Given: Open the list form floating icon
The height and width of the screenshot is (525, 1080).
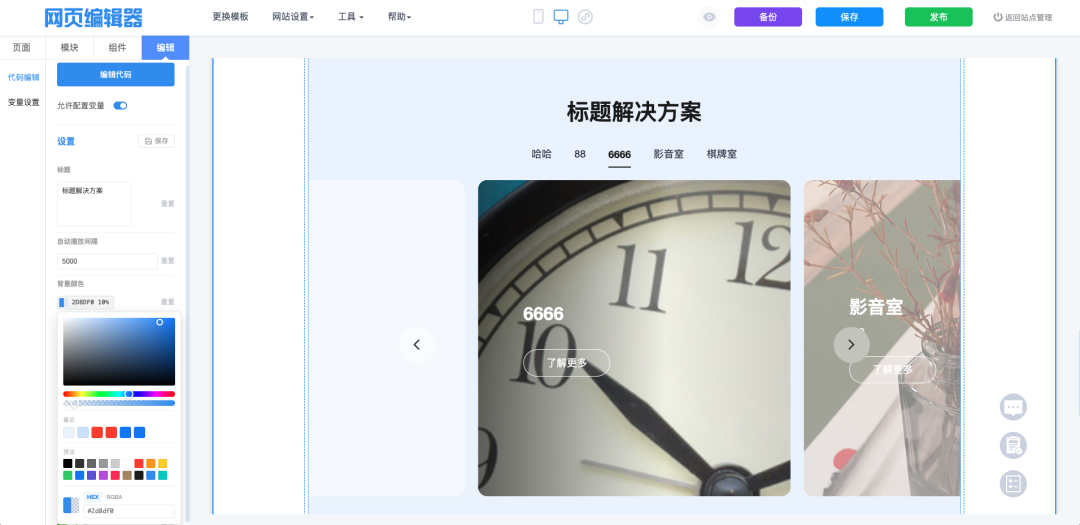Looking at the screenshot, I should click(x=1013, y=484).
